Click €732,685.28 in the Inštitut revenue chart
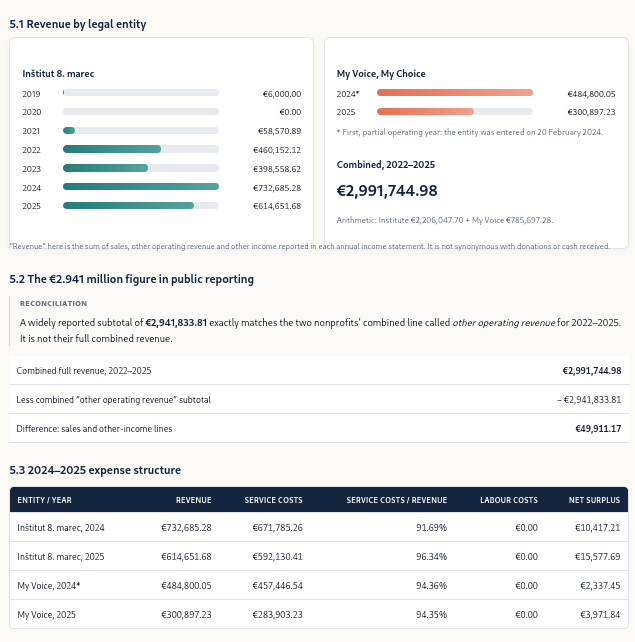635x642 pixels. (x=277, y=188)
